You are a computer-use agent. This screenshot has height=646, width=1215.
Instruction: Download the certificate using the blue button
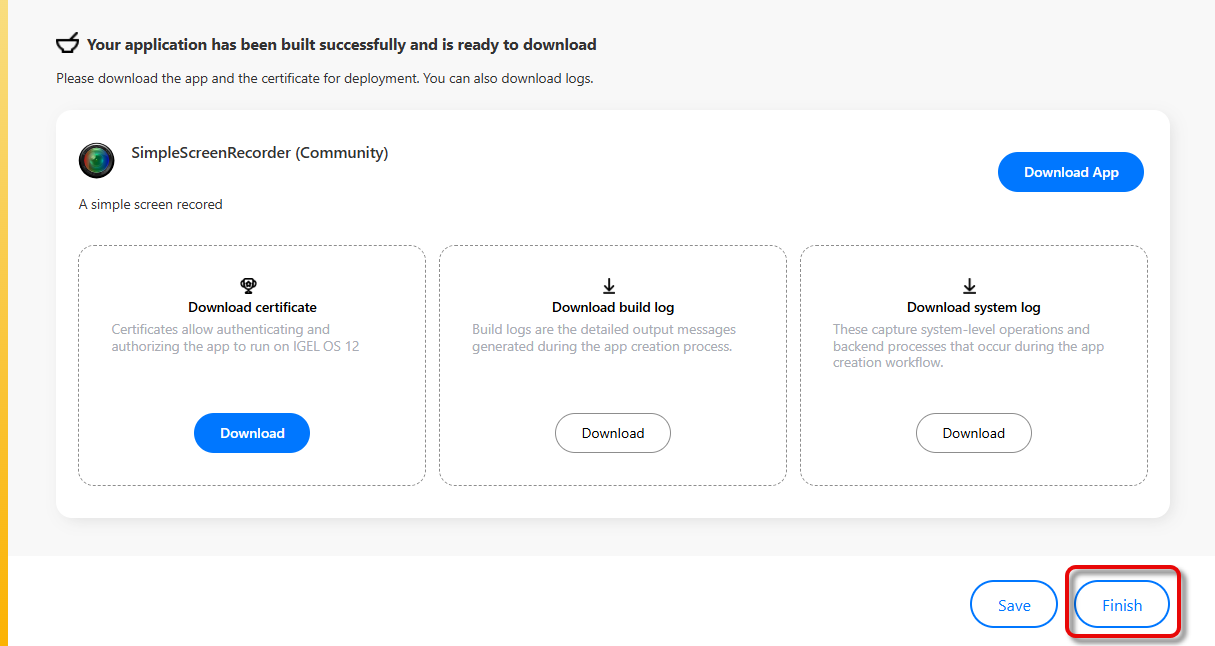(x=252, y=433)
